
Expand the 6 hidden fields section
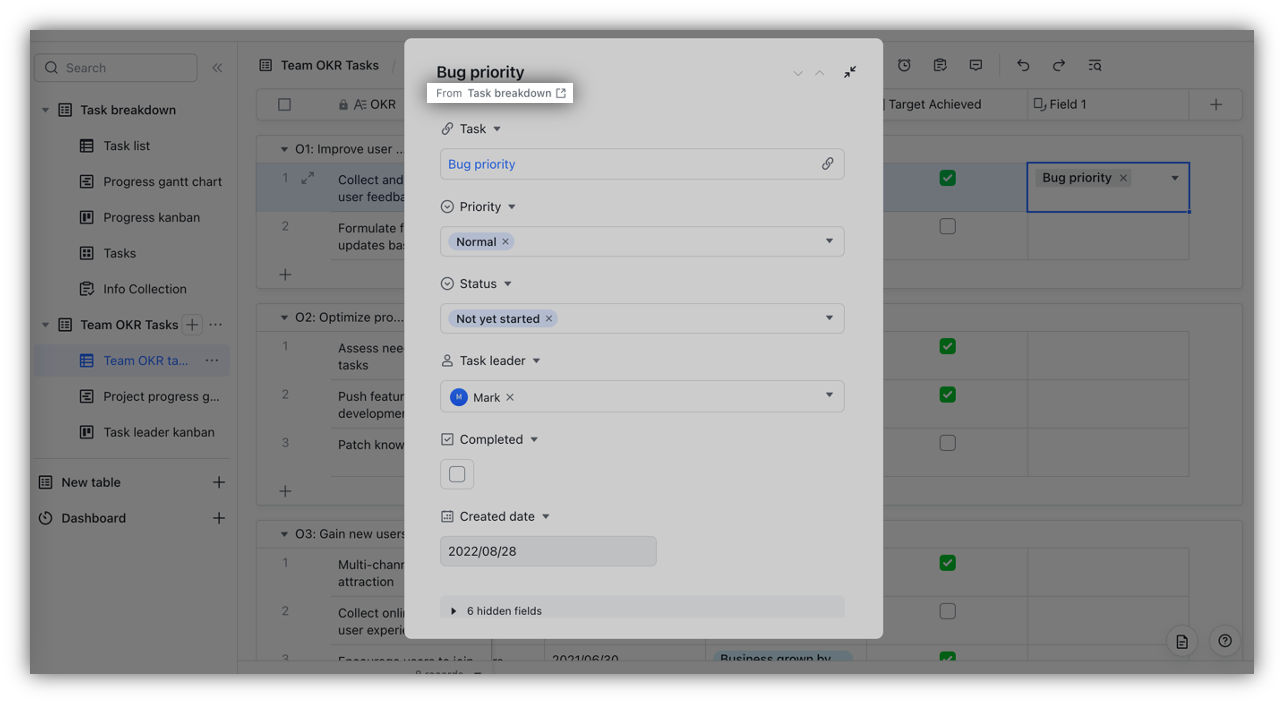(x=642, y=610)
